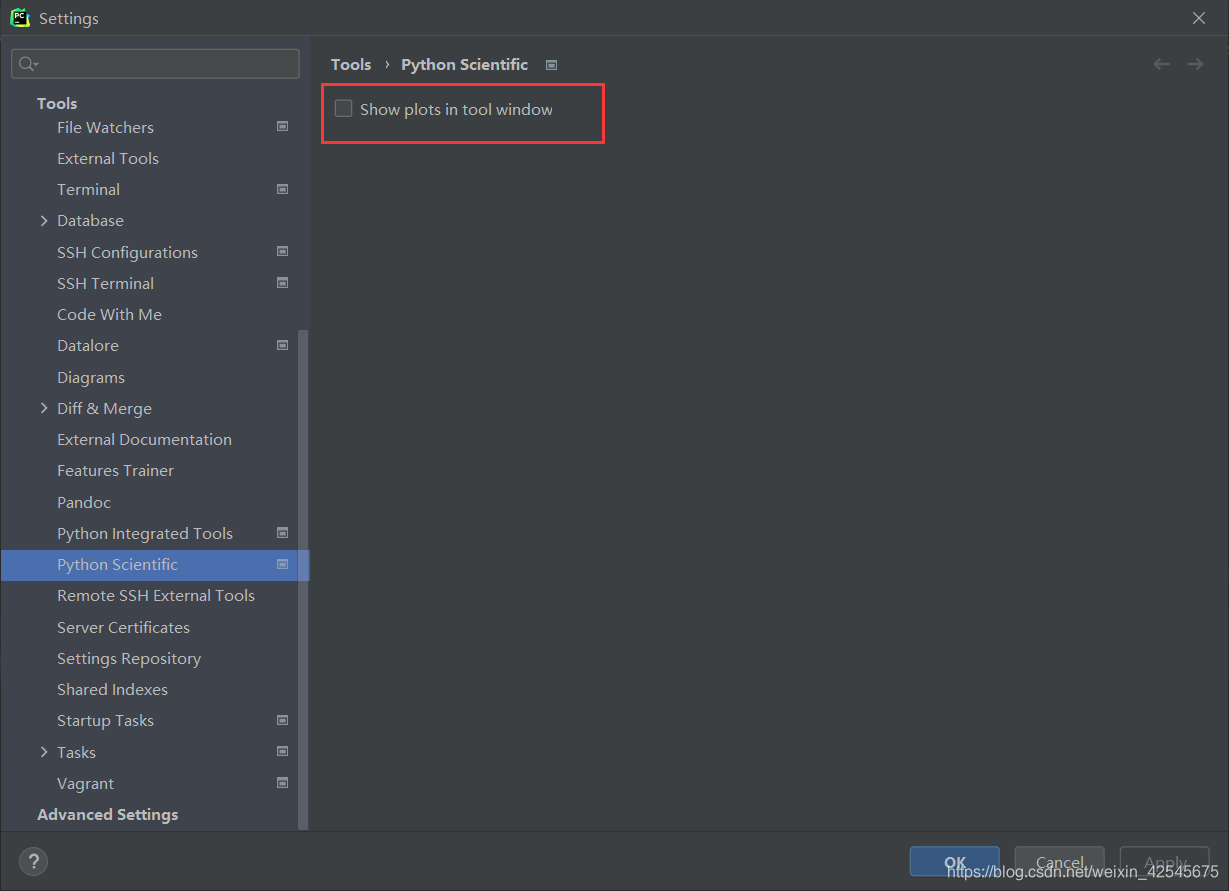Click the project marker icon next to Terminal
Screen dimensions: 1229x891
tap(282, 188)
